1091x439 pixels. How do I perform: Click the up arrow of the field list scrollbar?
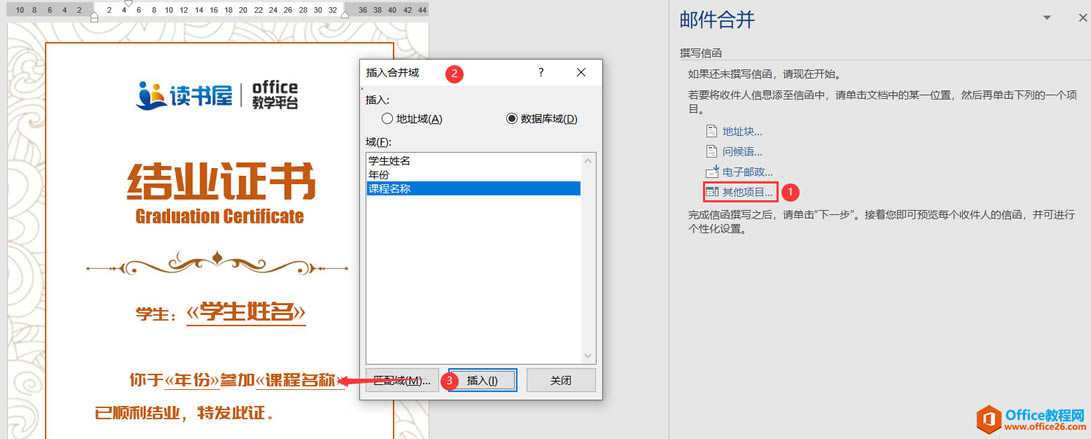pos(587,161)
